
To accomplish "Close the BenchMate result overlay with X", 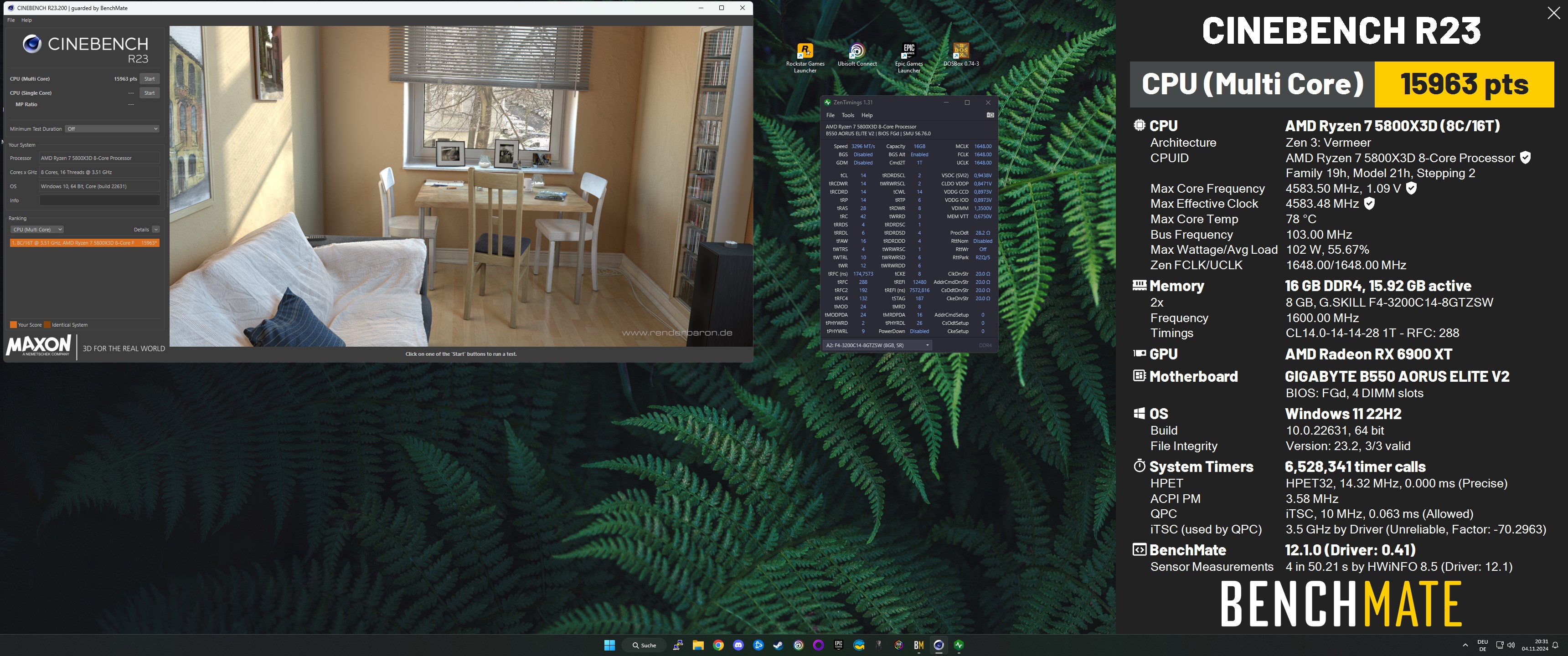I will click(1553, 13).
